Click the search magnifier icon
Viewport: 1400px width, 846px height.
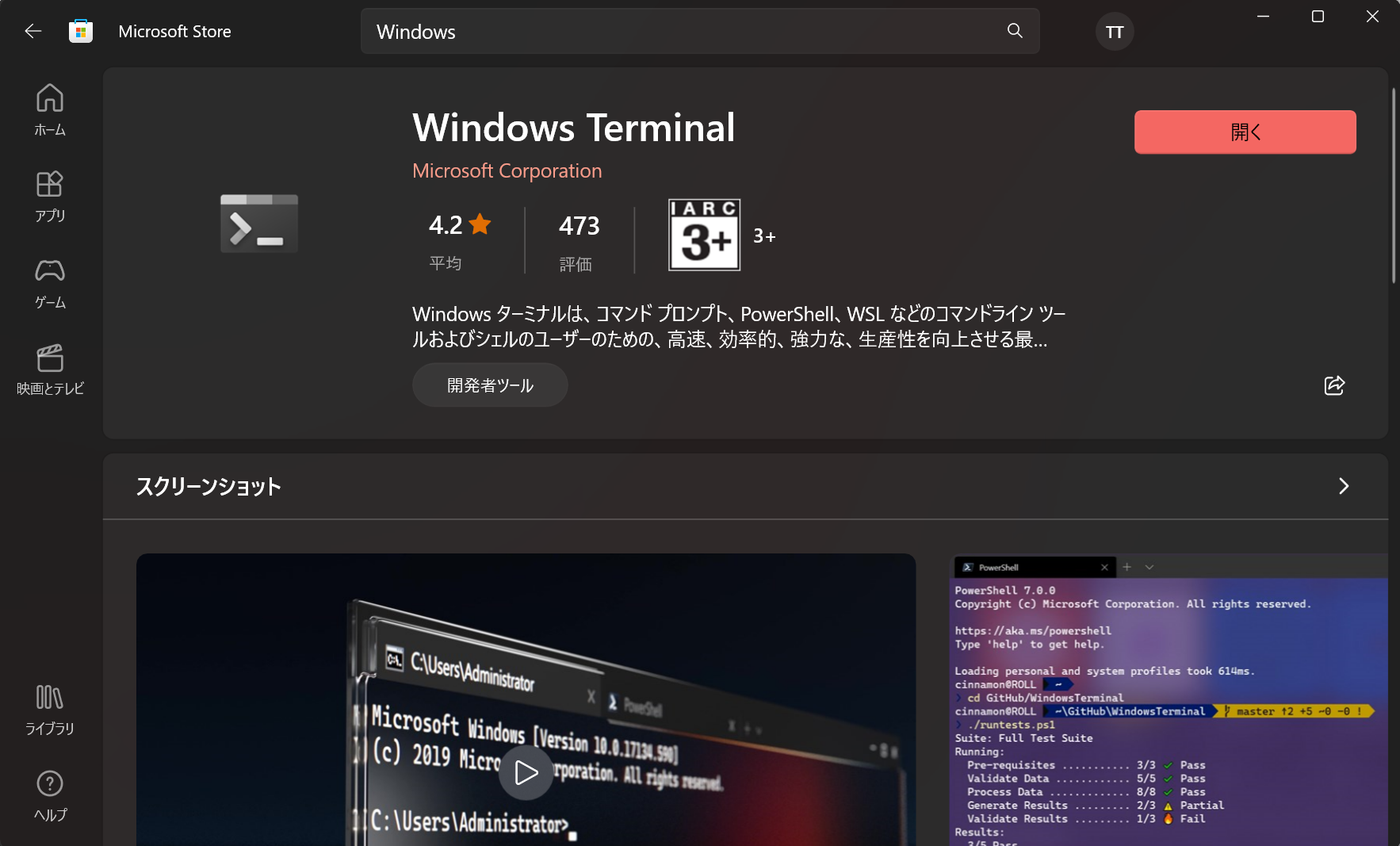[x=1015, y=31]
